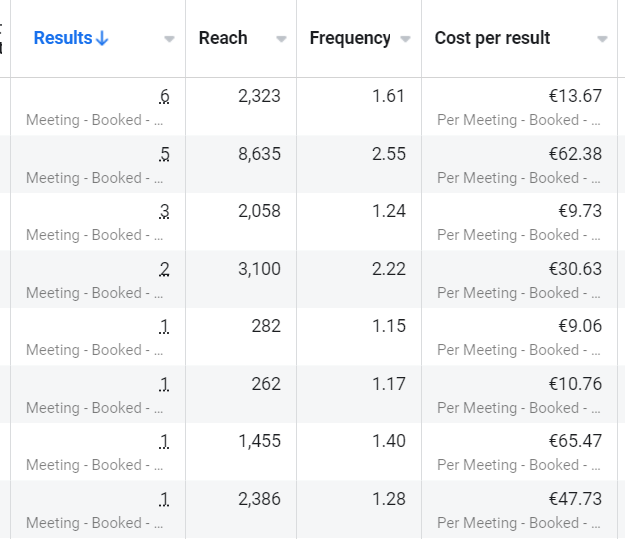
Task: Select the Cost per result header label
Action: pyautogui.click(x=492, y=38)
